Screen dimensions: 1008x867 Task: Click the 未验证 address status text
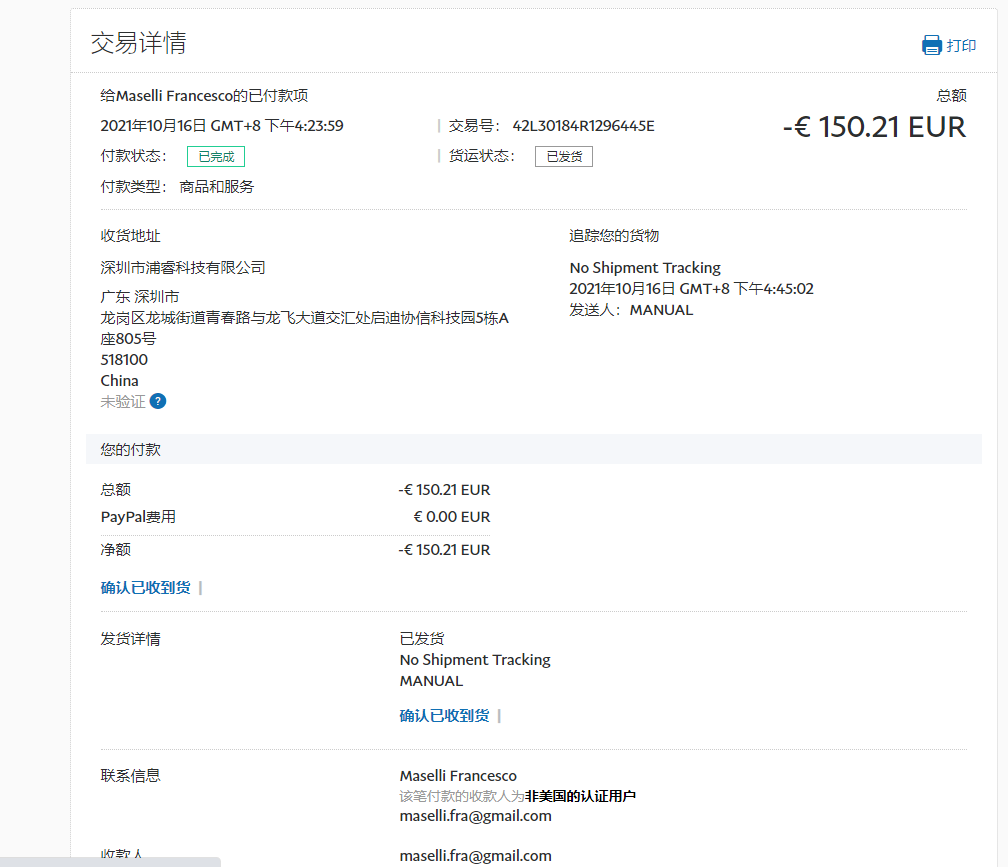point(122,401)
